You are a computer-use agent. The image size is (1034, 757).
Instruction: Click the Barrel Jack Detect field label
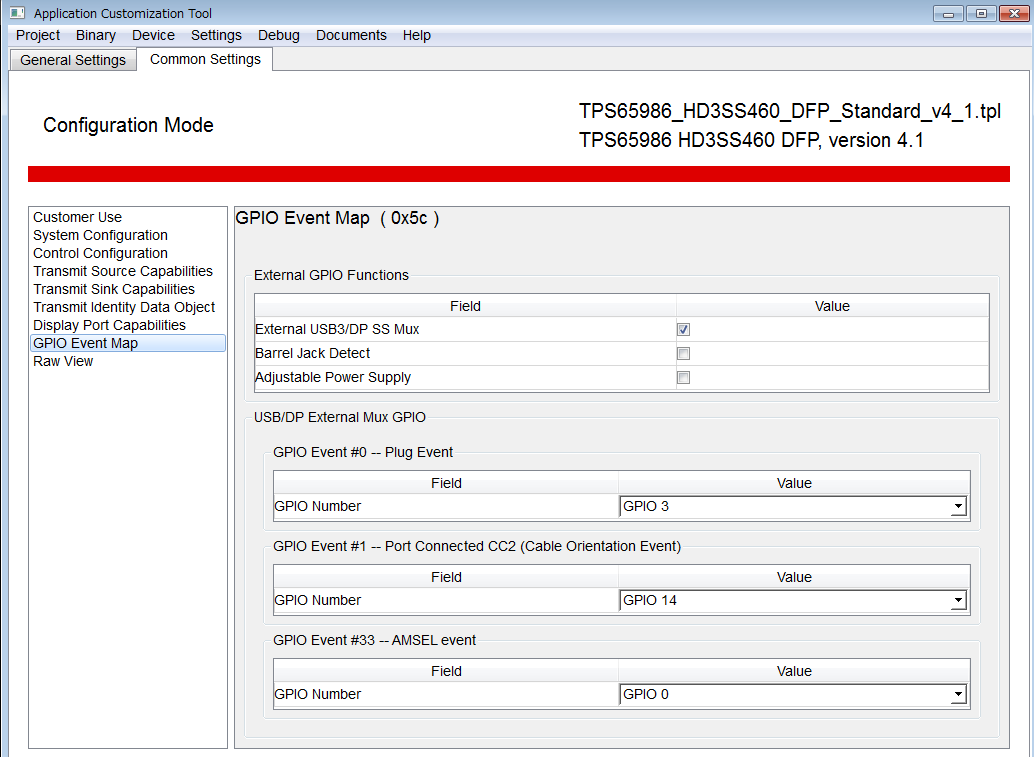click(x=313, y=353)
